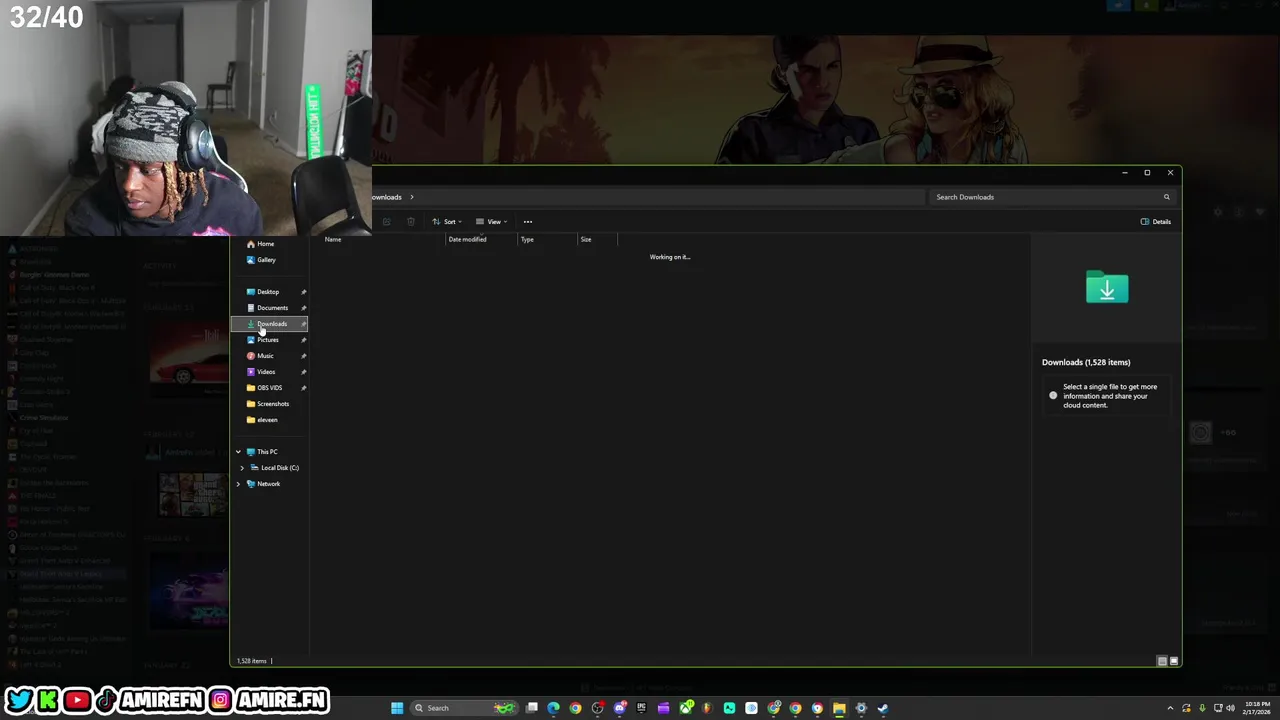The width and height of the screenshot is (1280, 720).
Task: Sort by the Type column header
Action: tap(527, 240)
